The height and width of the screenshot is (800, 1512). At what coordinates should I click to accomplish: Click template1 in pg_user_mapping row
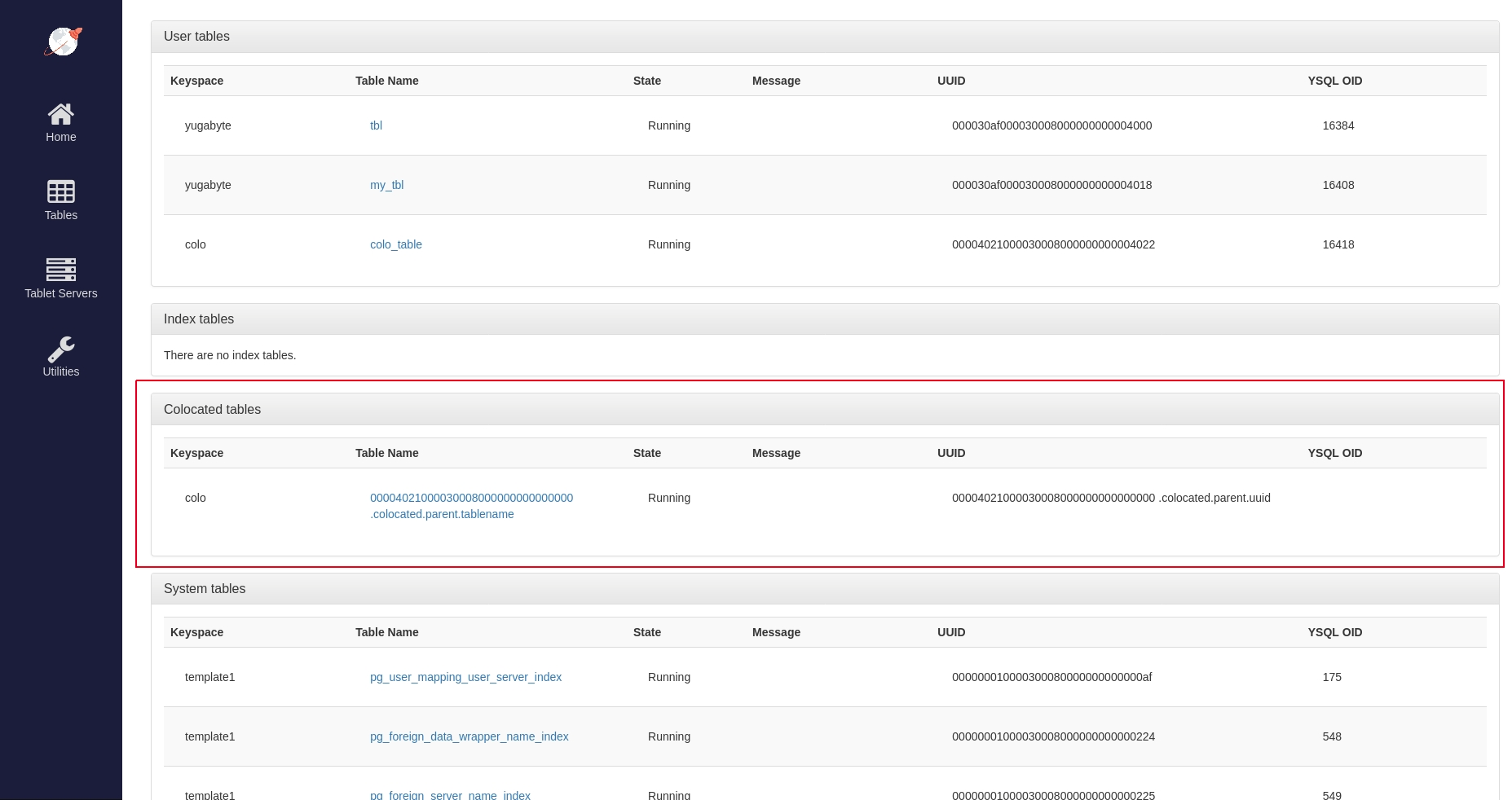tap(209, 677)
